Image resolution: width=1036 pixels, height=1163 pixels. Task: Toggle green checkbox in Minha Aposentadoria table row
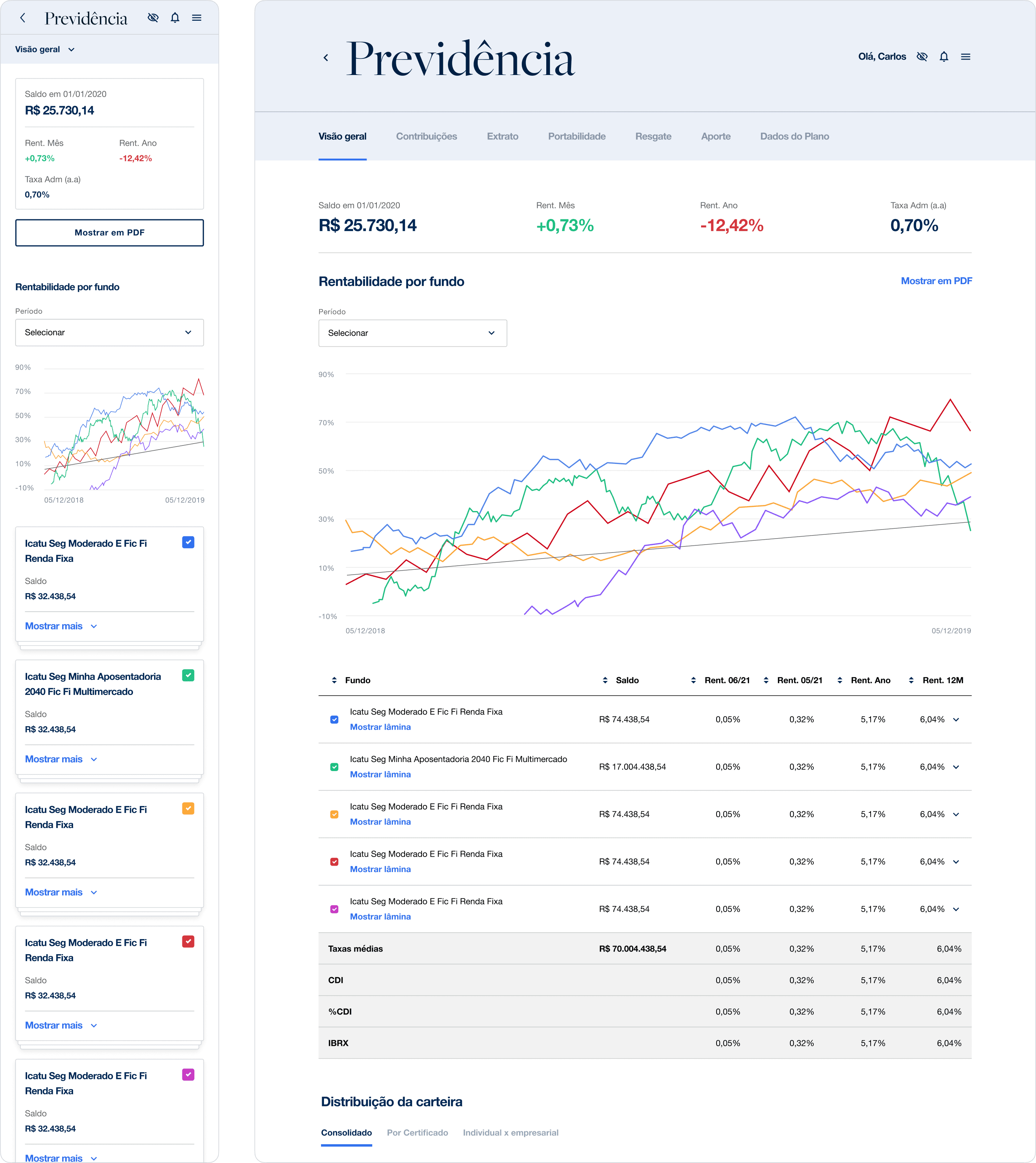tap(335, 767)
